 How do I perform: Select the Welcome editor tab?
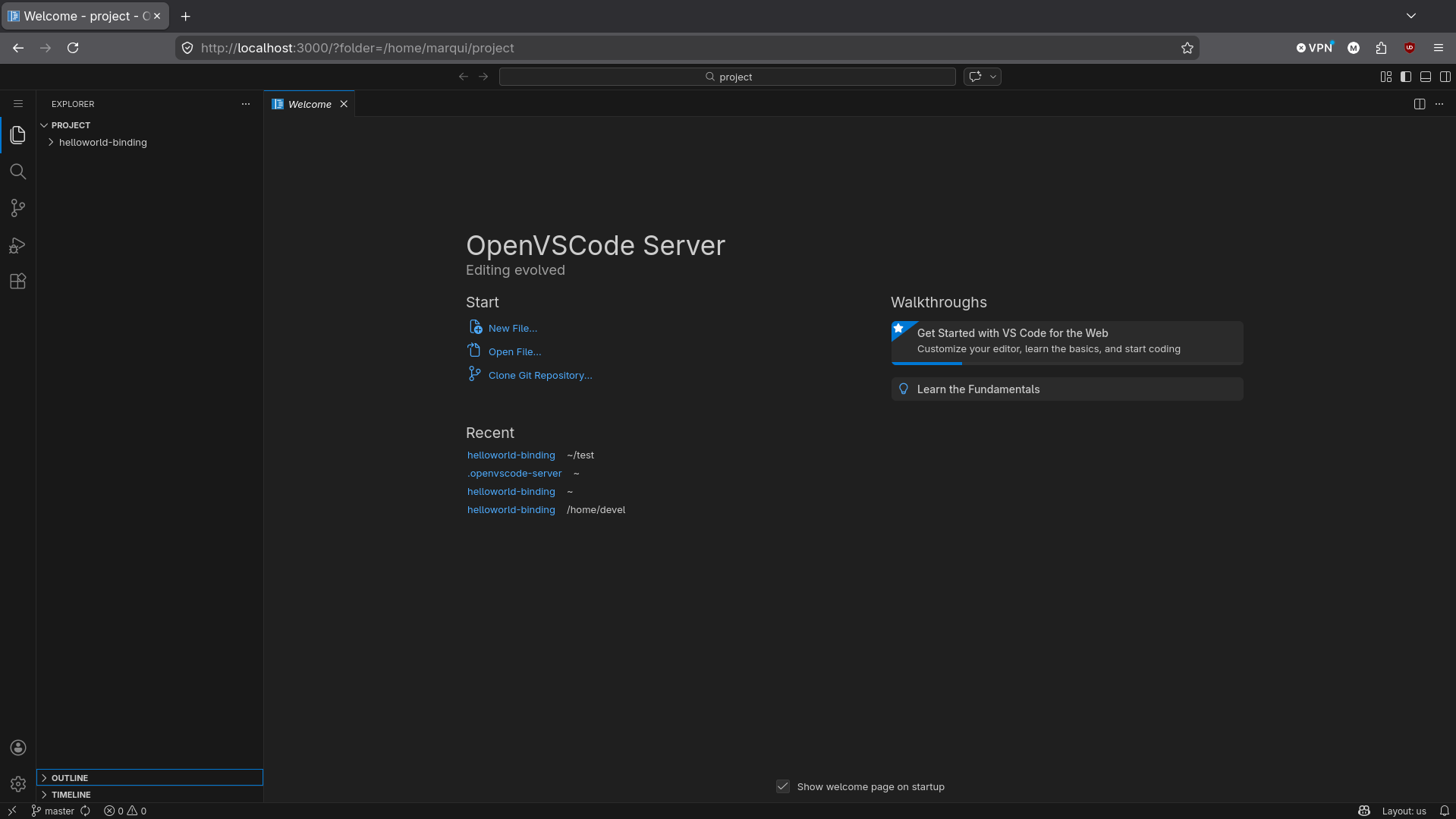pos(310,104)
